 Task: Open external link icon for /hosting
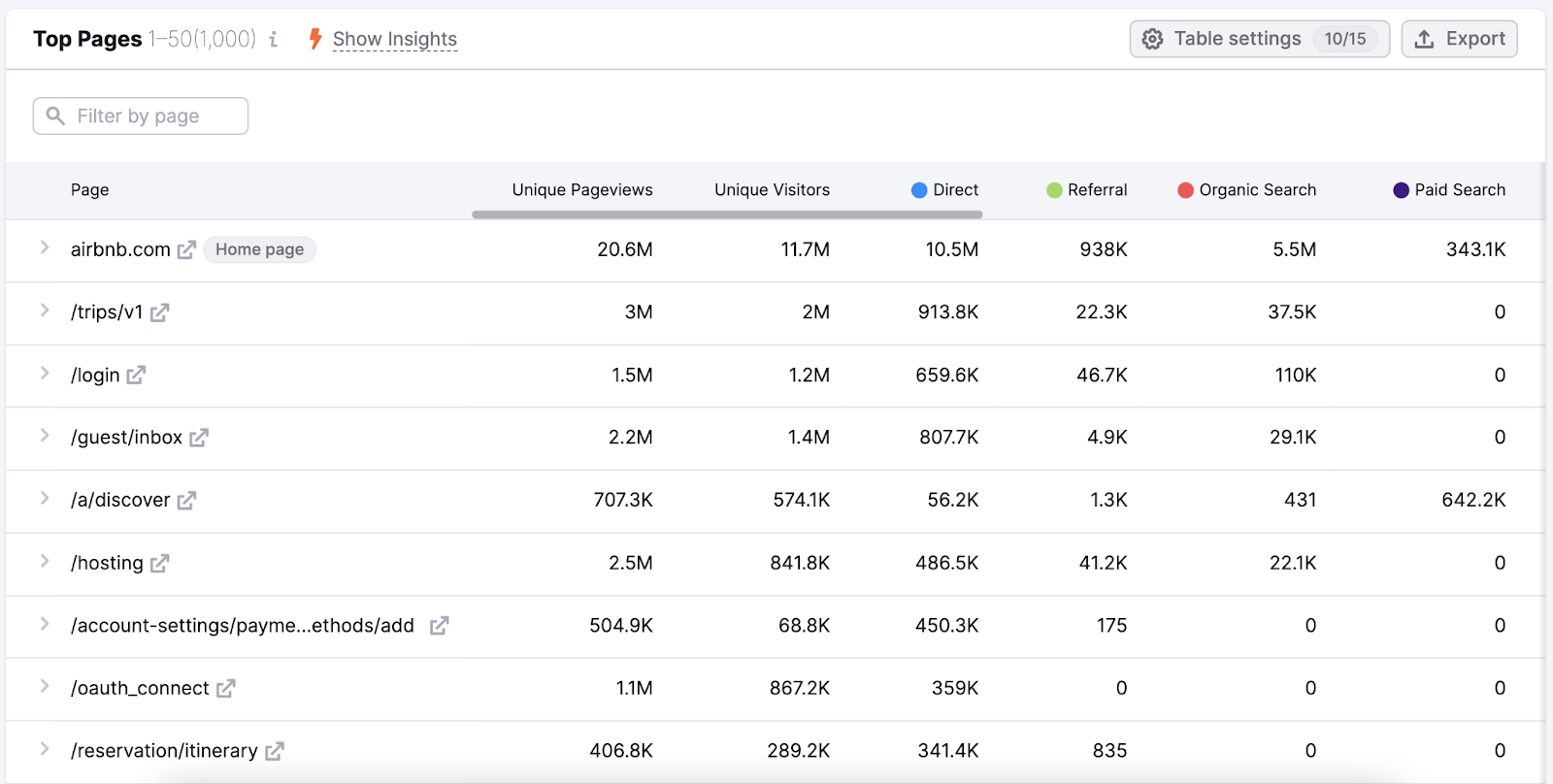159,564
